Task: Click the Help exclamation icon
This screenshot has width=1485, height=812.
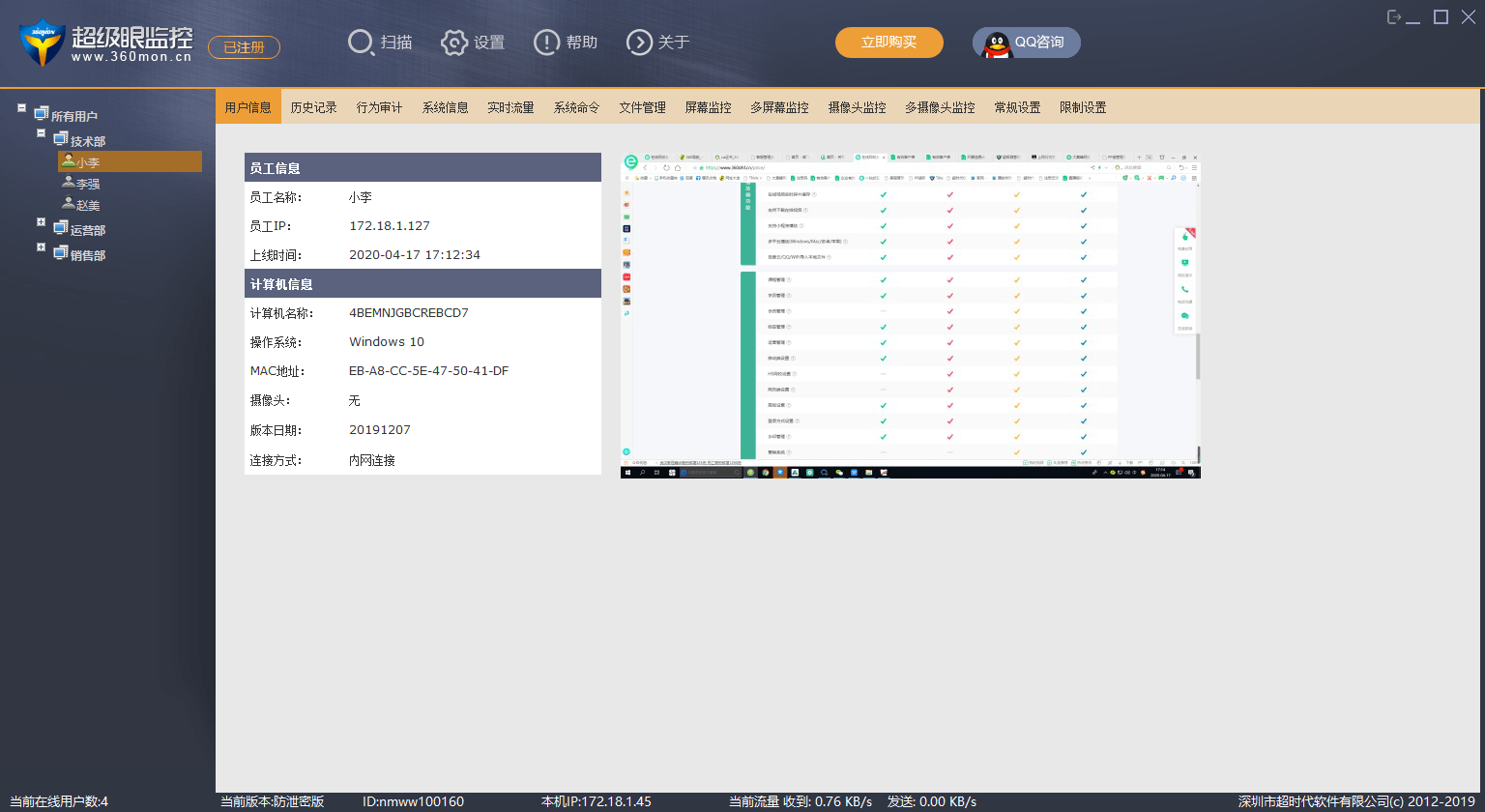Action: (546, 43)
